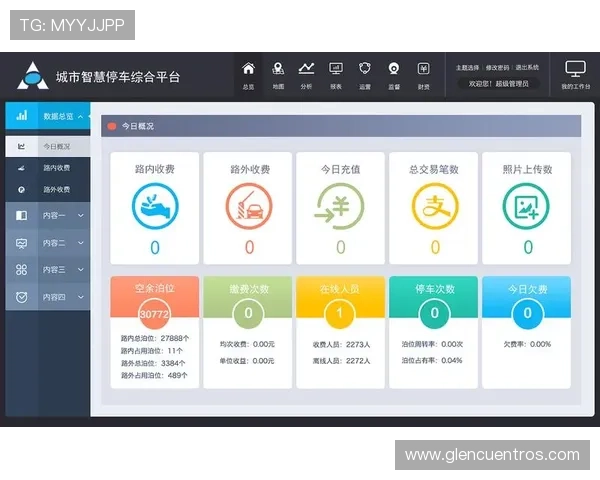Open the 监督 webcam icon
The width and height of the screenshot is (600, 480).
pyautogui.click(x=394, y=69)
